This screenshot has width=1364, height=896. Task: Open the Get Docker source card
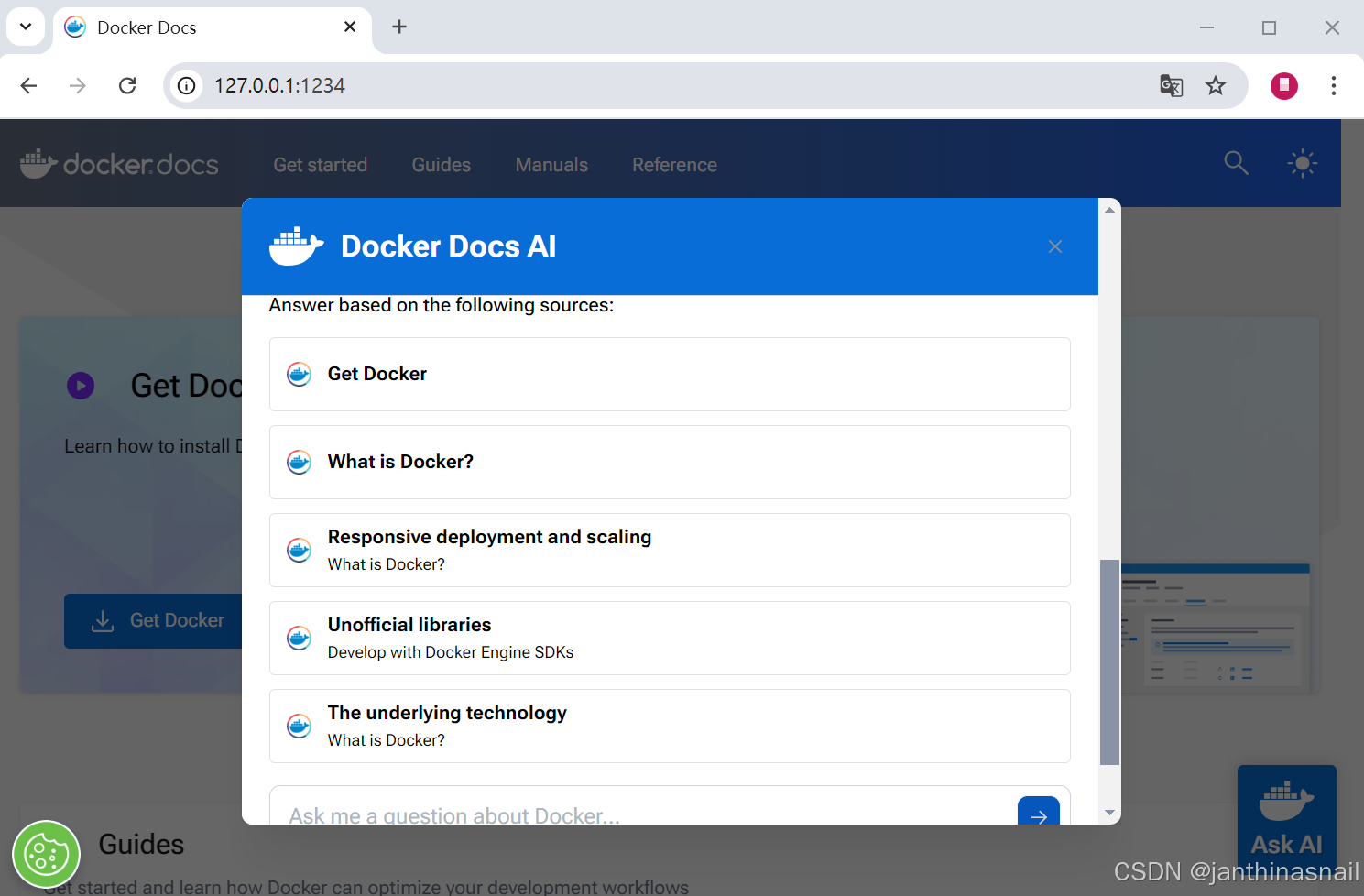coord(670,374)
